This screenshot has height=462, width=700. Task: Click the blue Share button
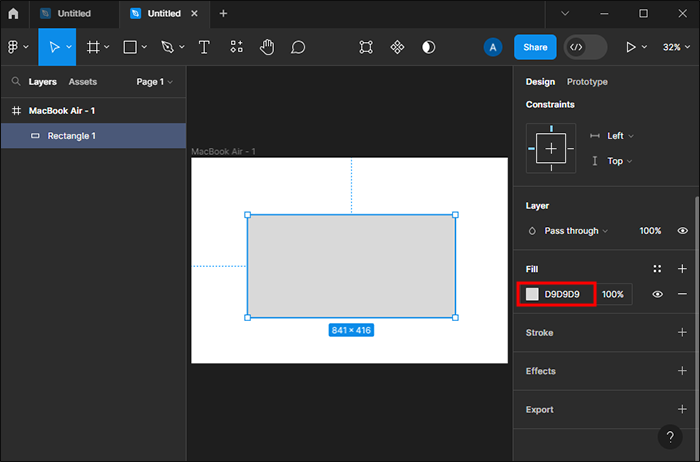(535, 47)
